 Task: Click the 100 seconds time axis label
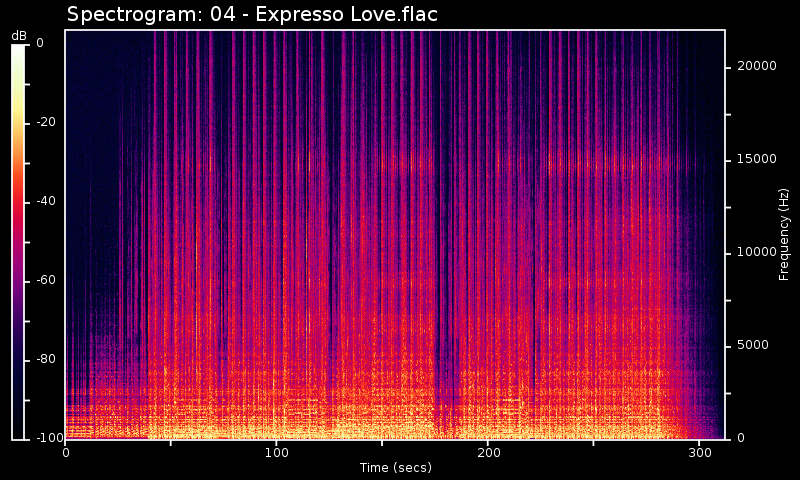277,453
